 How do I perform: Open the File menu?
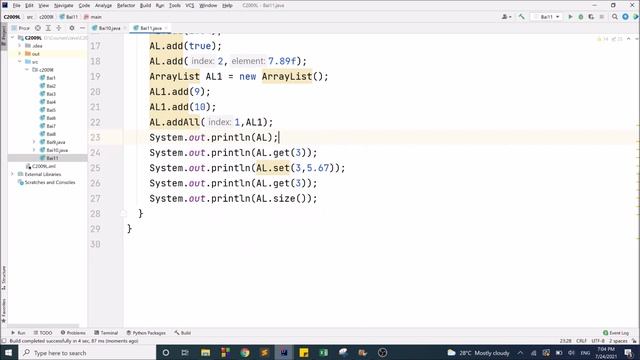coord(16,5)
